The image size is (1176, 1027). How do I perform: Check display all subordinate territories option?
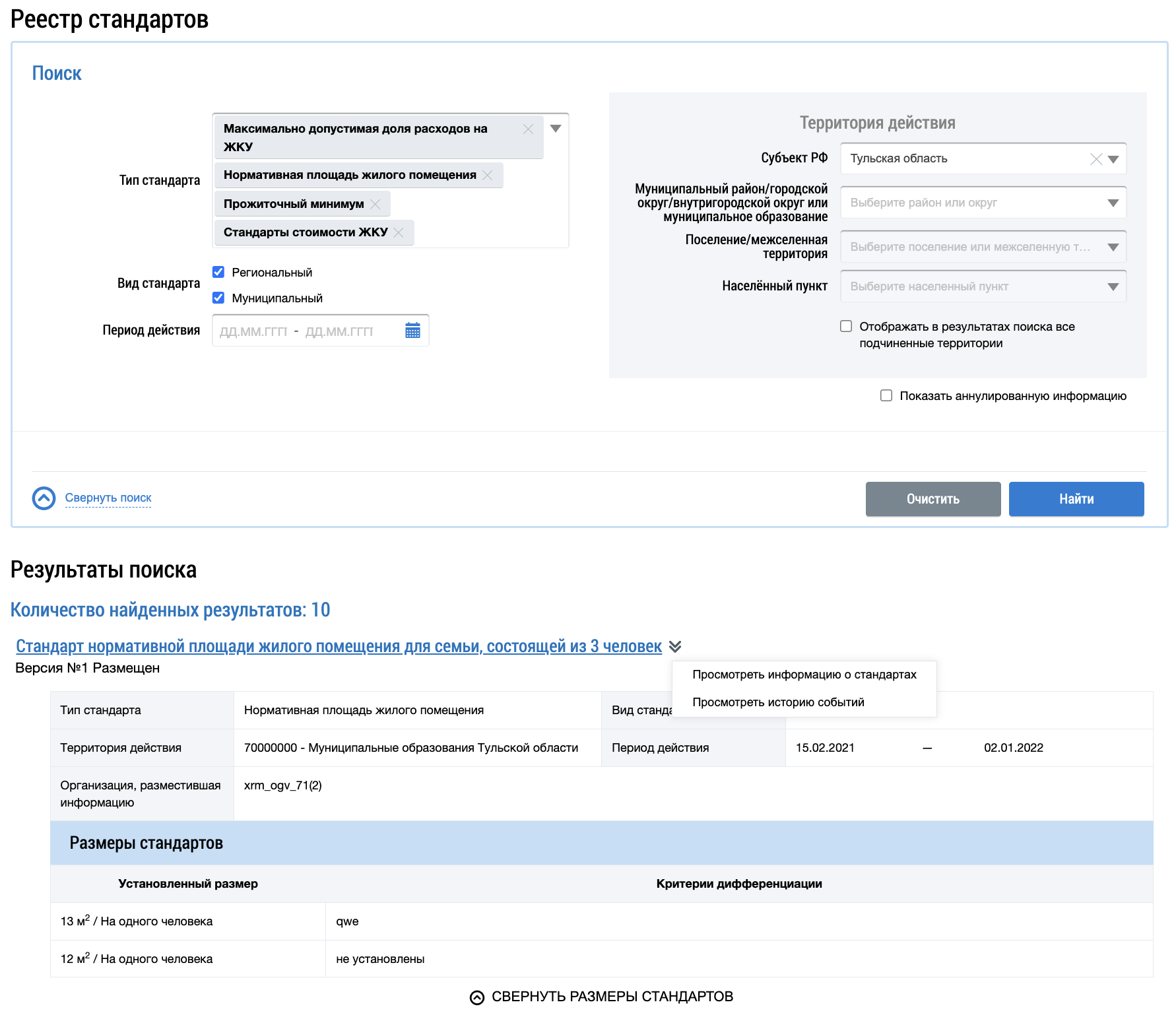point(846,326)
